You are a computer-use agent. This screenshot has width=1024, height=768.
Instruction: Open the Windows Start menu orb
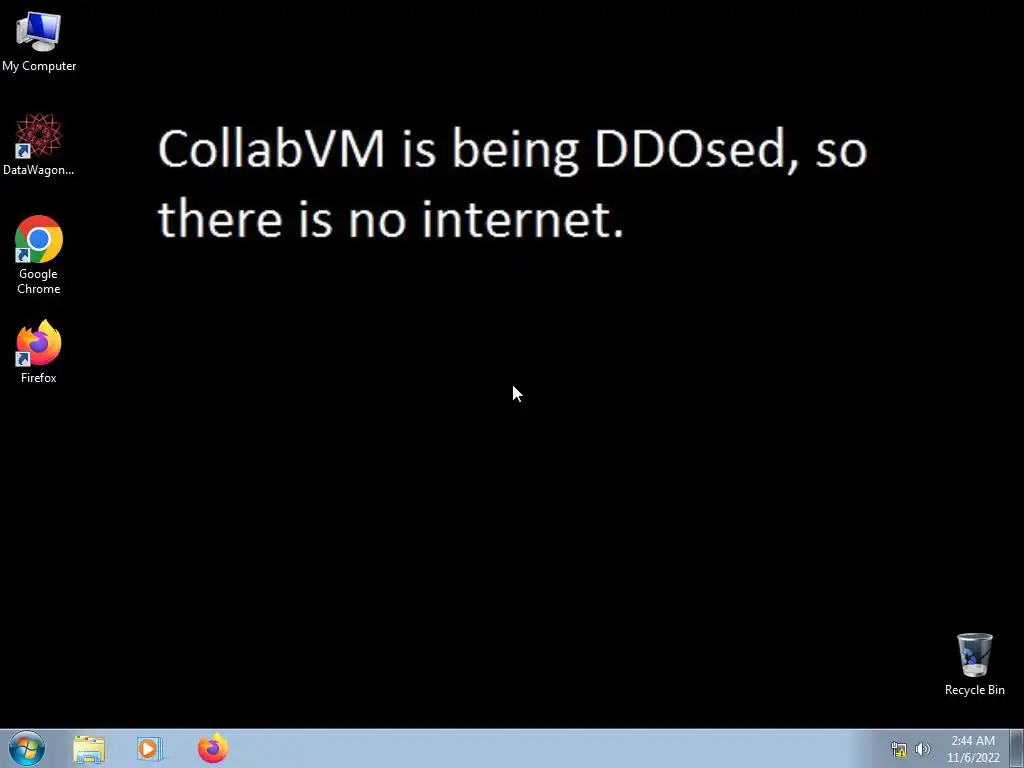(27, 748)
